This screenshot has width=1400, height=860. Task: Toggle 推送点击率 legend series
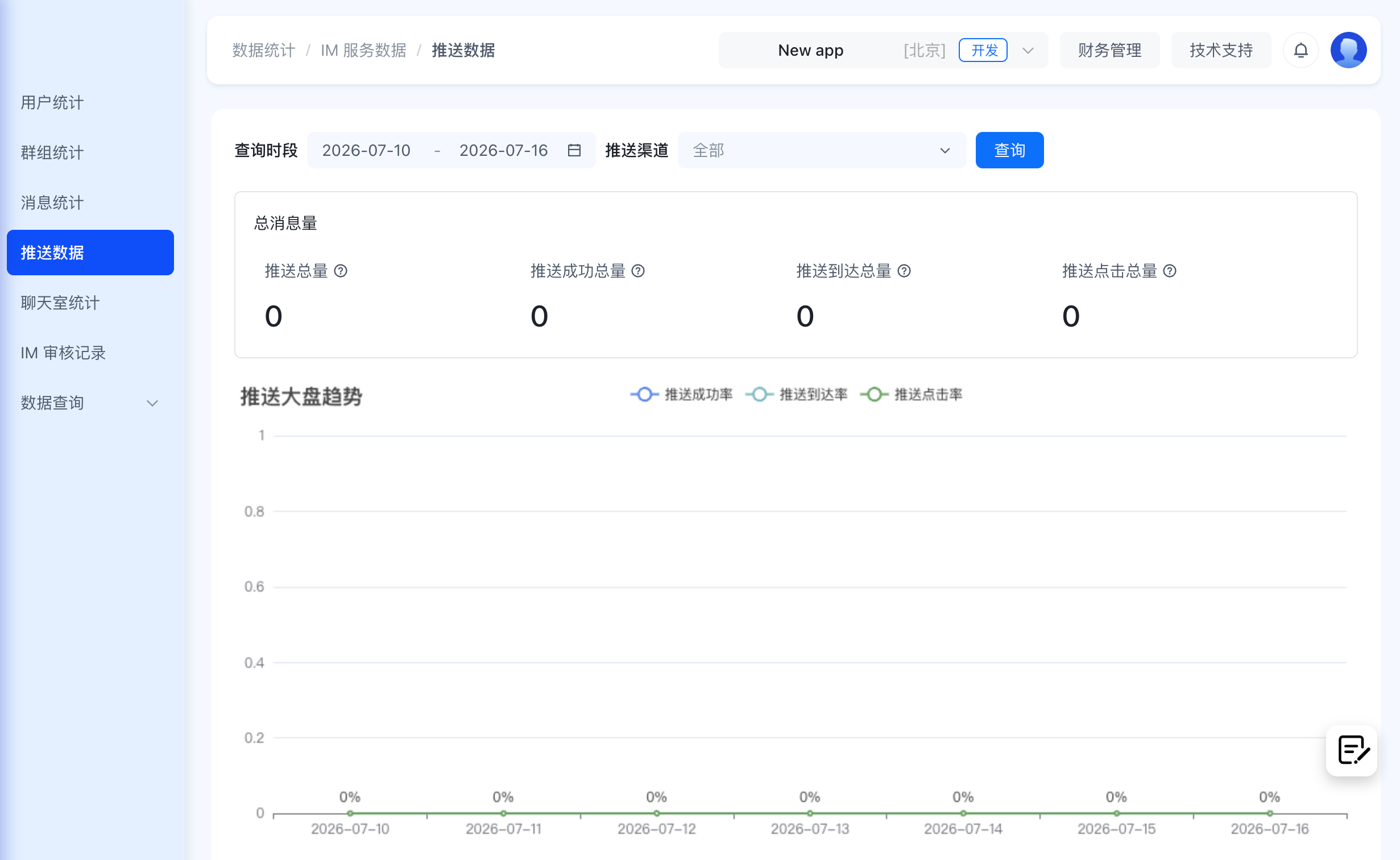(911, 394)
